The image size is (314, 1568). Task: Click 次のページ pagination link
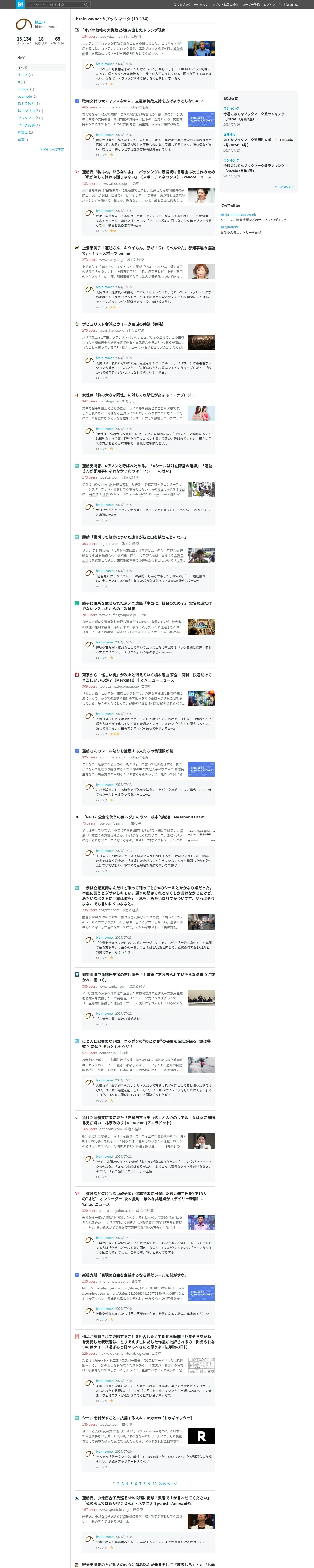click(x=168, y=1484)
